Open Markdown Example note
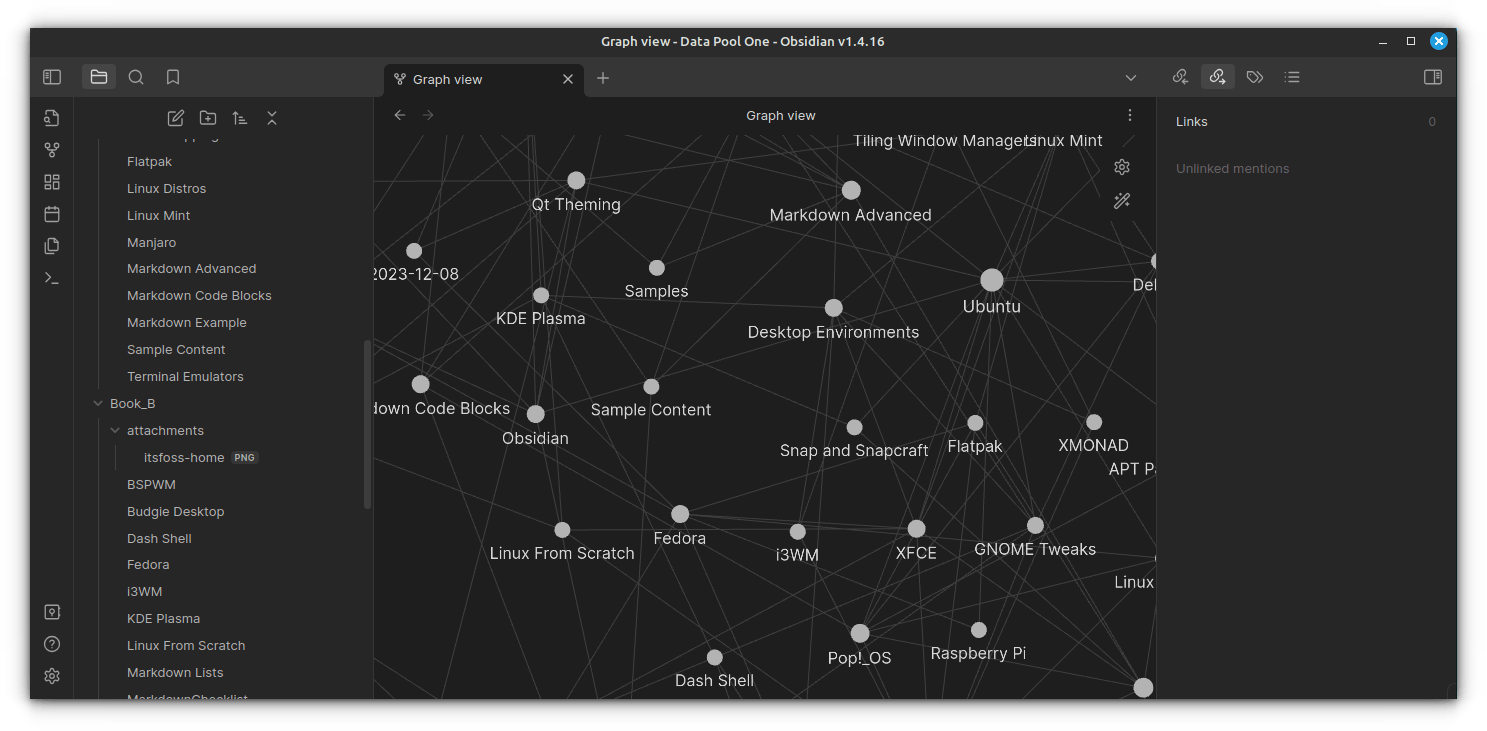The height and width of the screenshot is (731, 1487). click(x=187, y=323)
